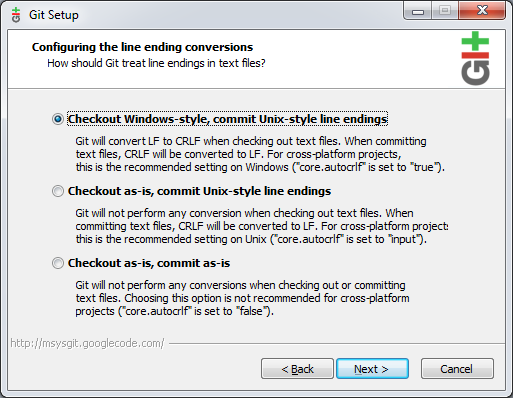Click the core.autocrlf true description paragraph
Image resolution: width=513 pixels, height=398 pixels.
[260, 154]
